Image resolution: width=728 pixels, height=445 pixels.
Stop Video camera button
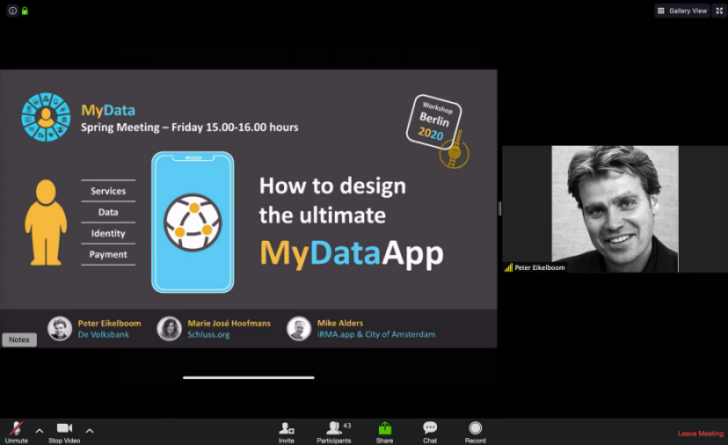point(64,432)
